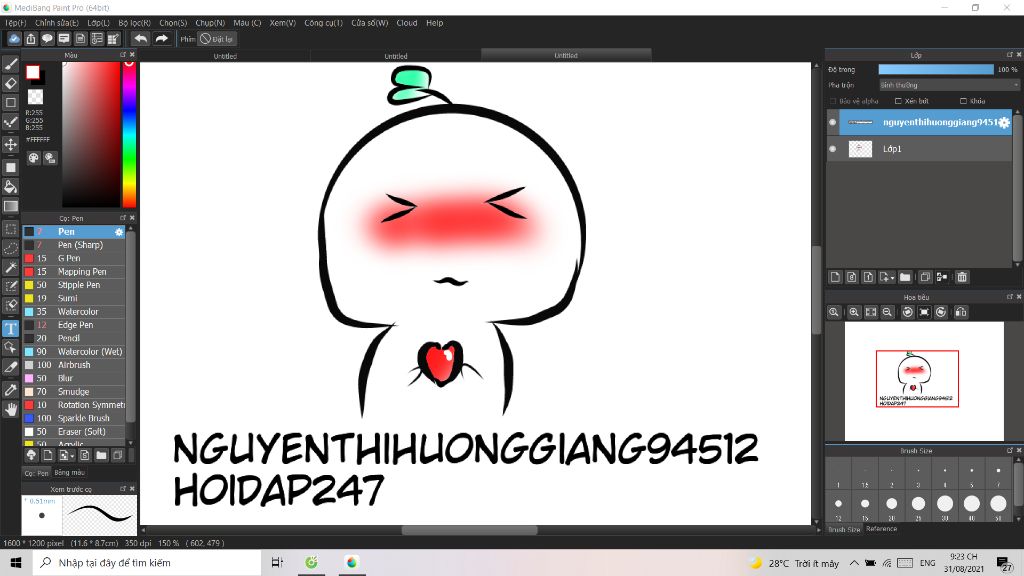
Task: Create a new raster layer
Action: tap(835, 277)
